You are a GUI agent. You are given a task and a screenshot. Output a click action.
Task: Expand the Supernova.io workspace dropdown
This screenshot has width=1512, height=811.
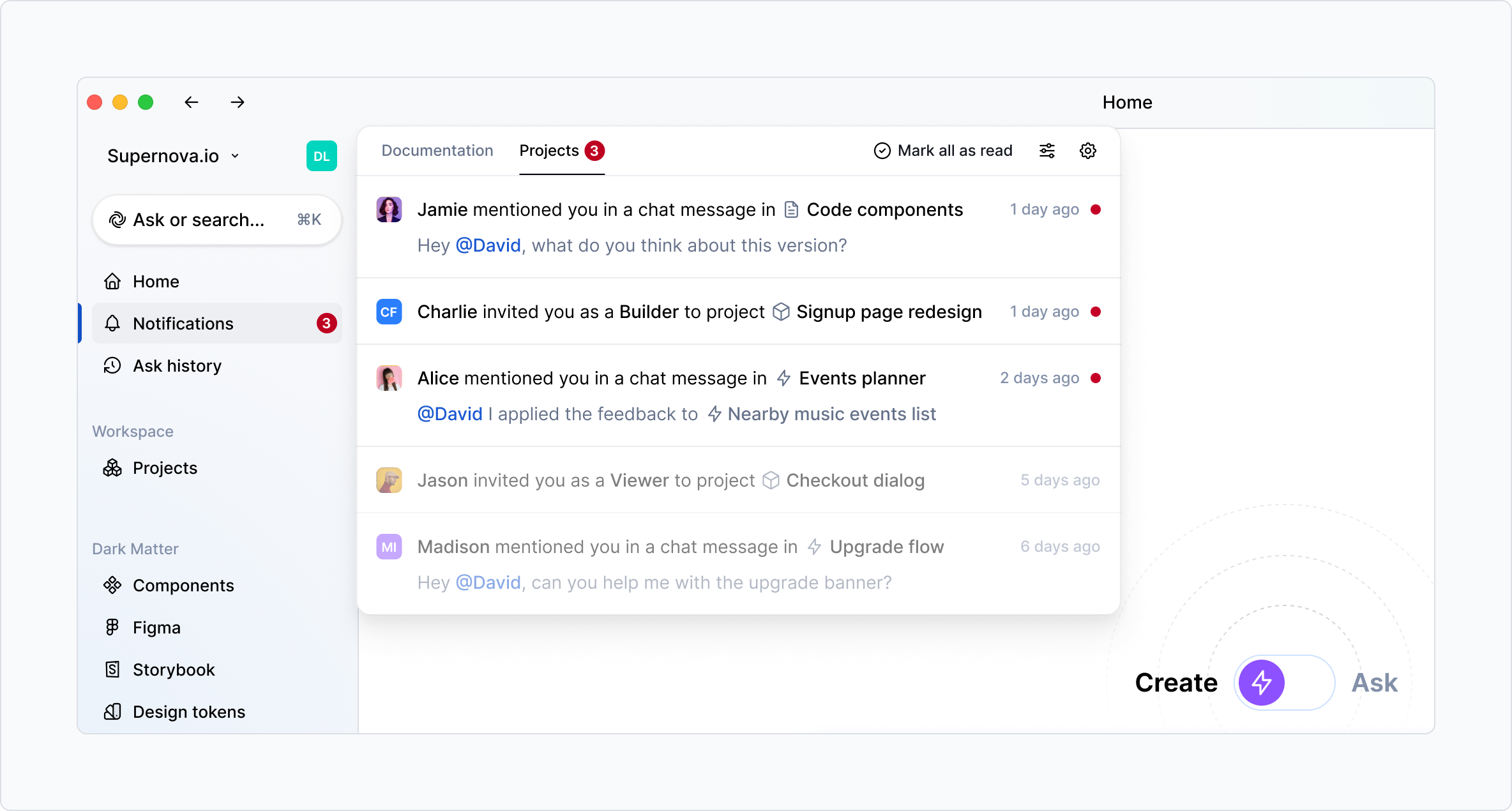[173, 156]
